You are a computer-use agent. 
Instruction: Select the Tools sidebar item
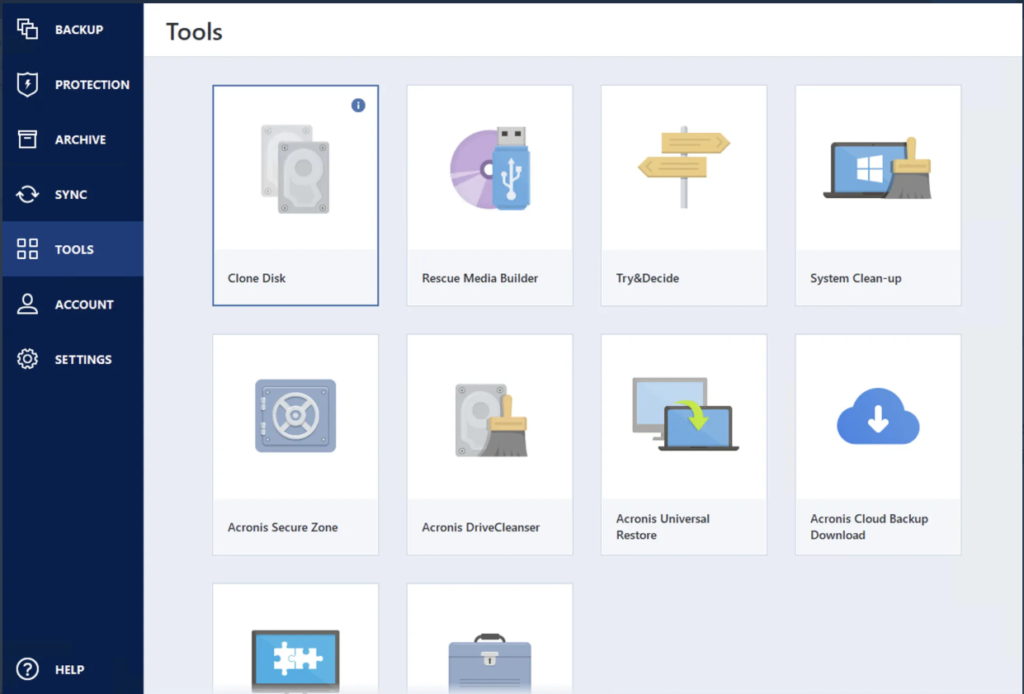point(72,250)
